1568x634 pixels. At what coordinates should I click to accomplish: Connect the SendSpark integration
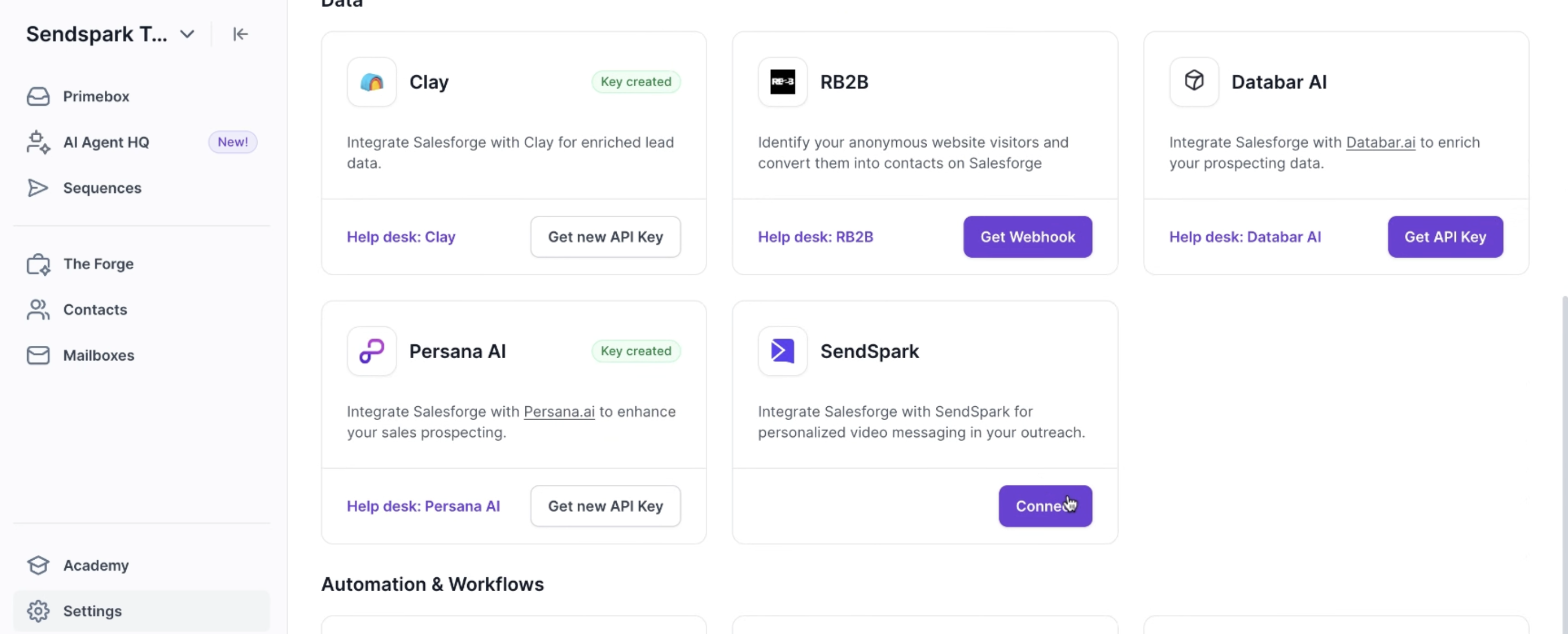point(1045,506)
